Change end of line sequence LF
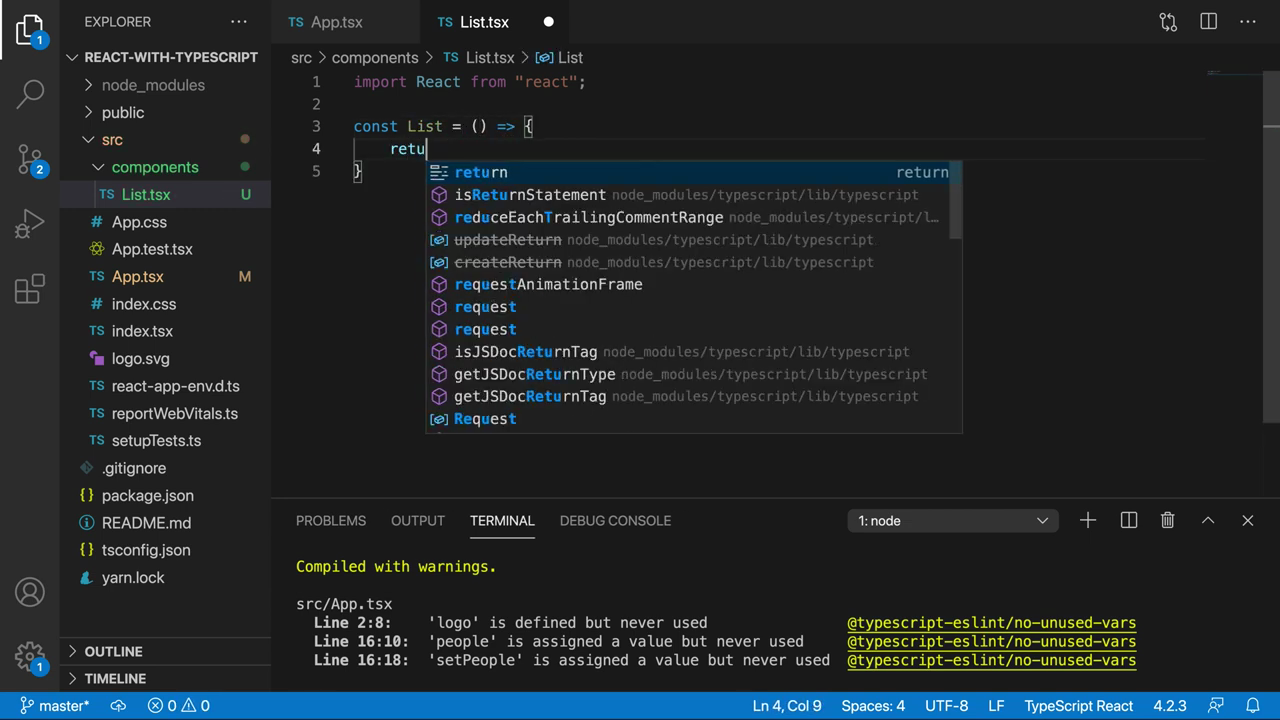 tap(997, 705)
